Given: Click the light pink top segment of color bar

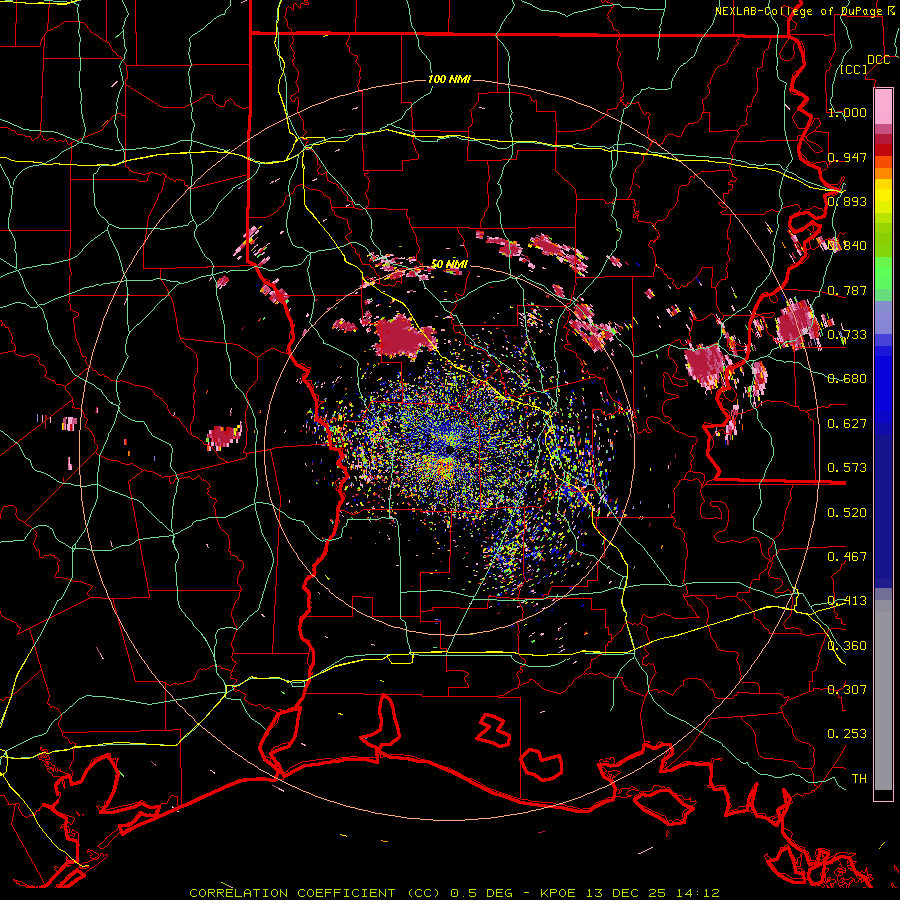Looking at the screenshot, I should click(x=883, y=106).
